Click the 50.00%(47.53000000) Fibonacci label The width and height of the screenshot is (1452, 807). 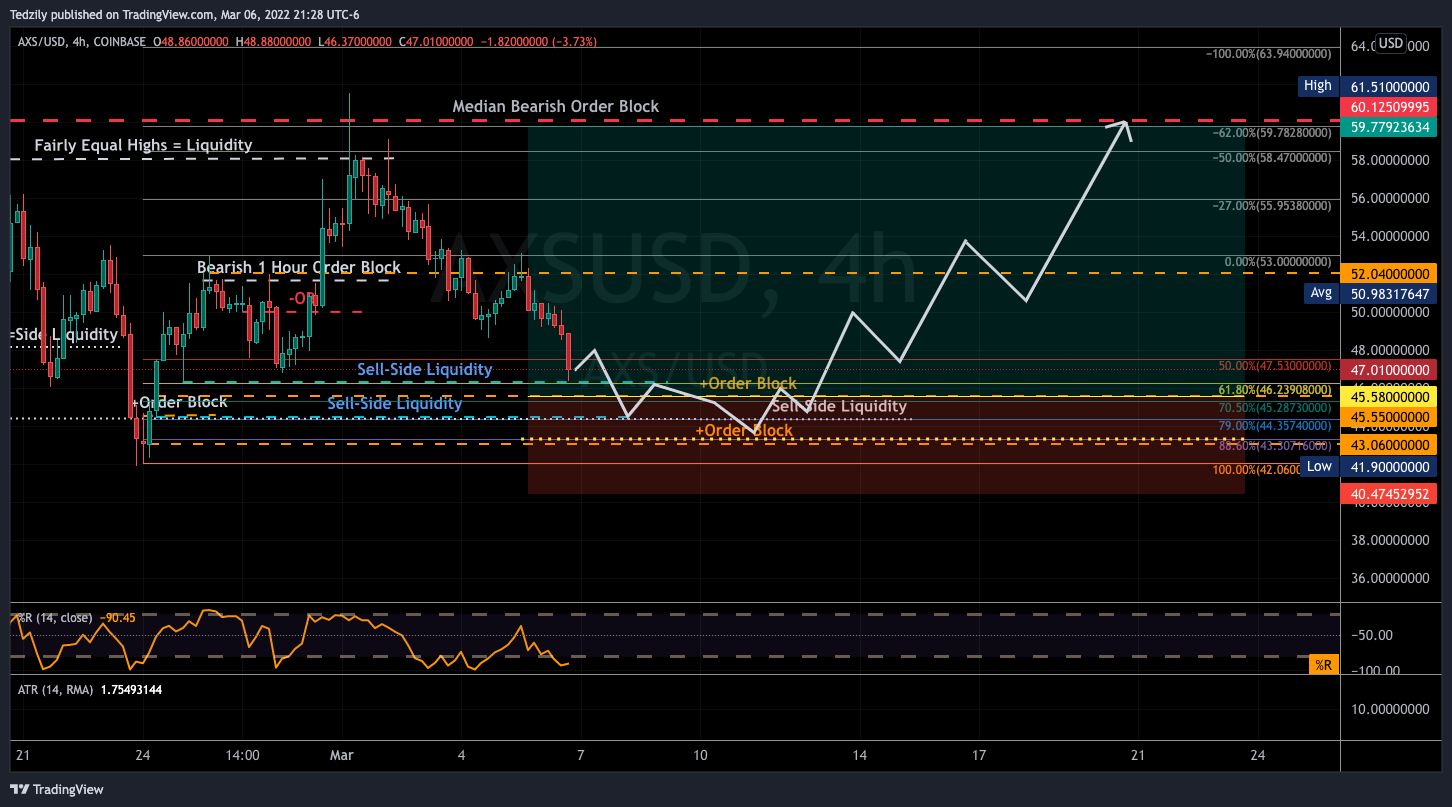[1275, 366]
